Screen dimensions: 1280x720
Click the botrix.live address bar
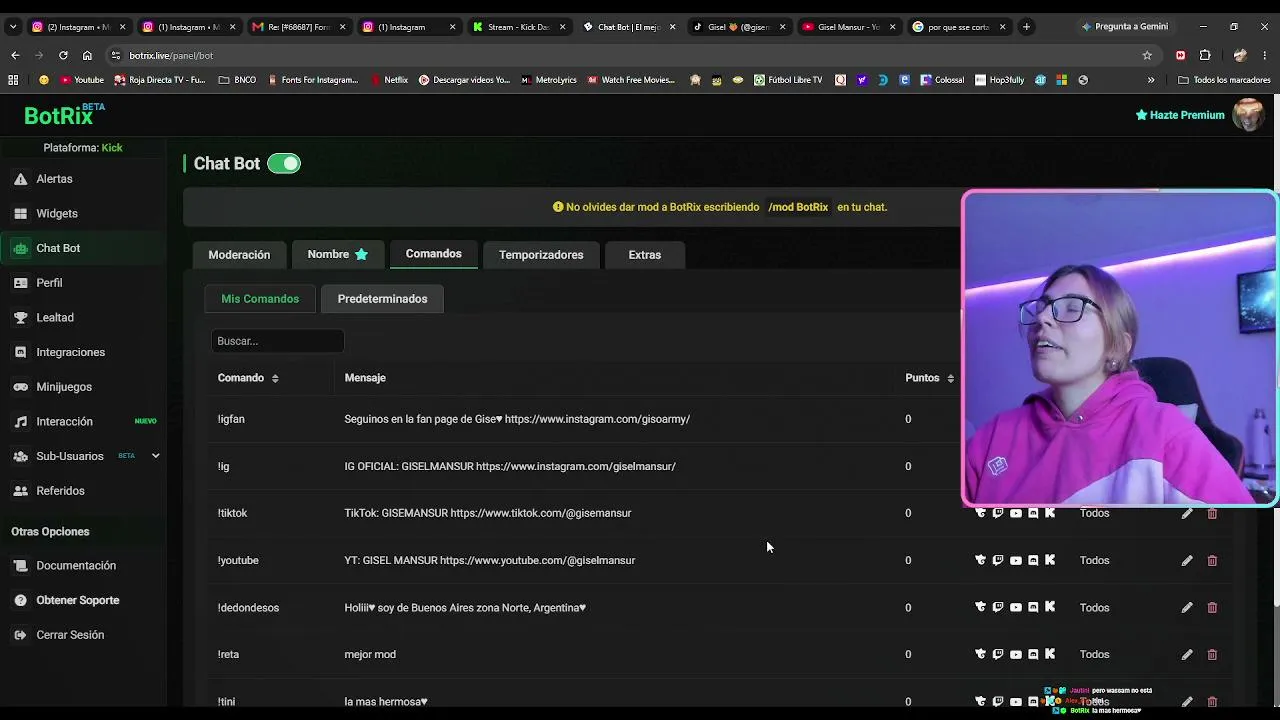pos(630,55)
